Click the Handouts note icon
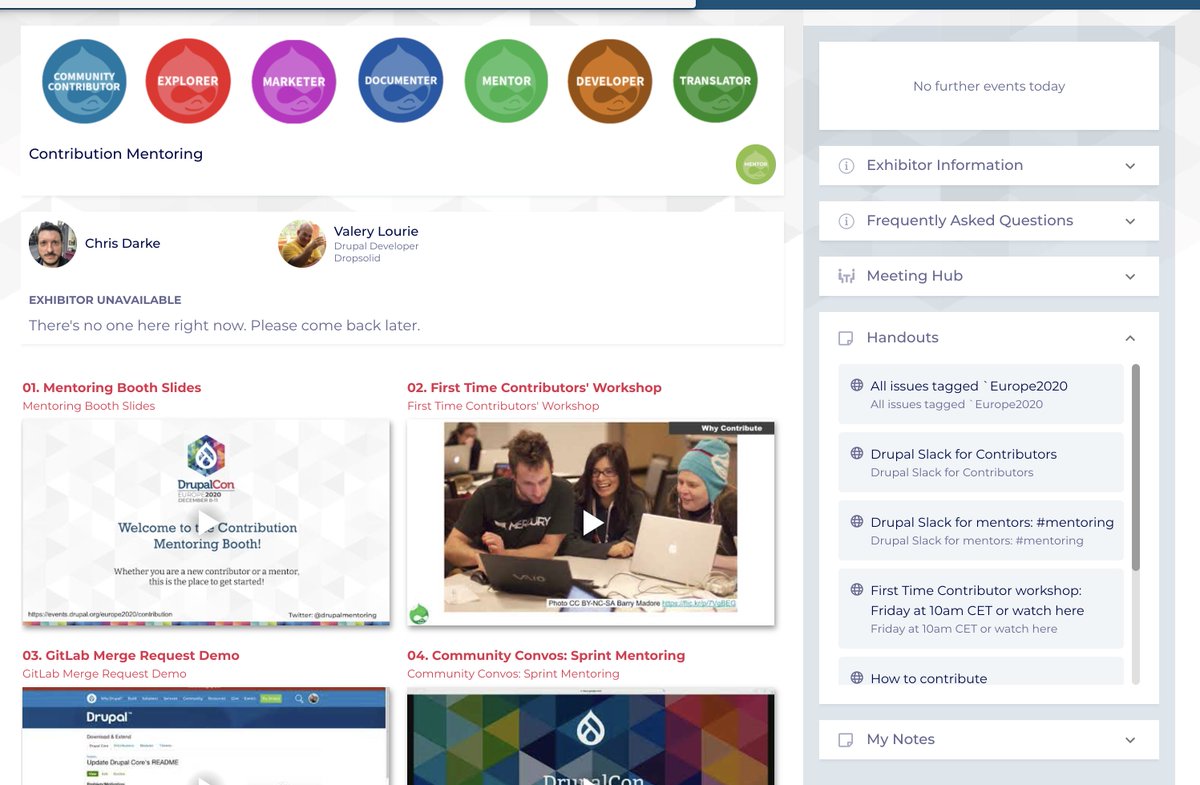 pos(846,338)
